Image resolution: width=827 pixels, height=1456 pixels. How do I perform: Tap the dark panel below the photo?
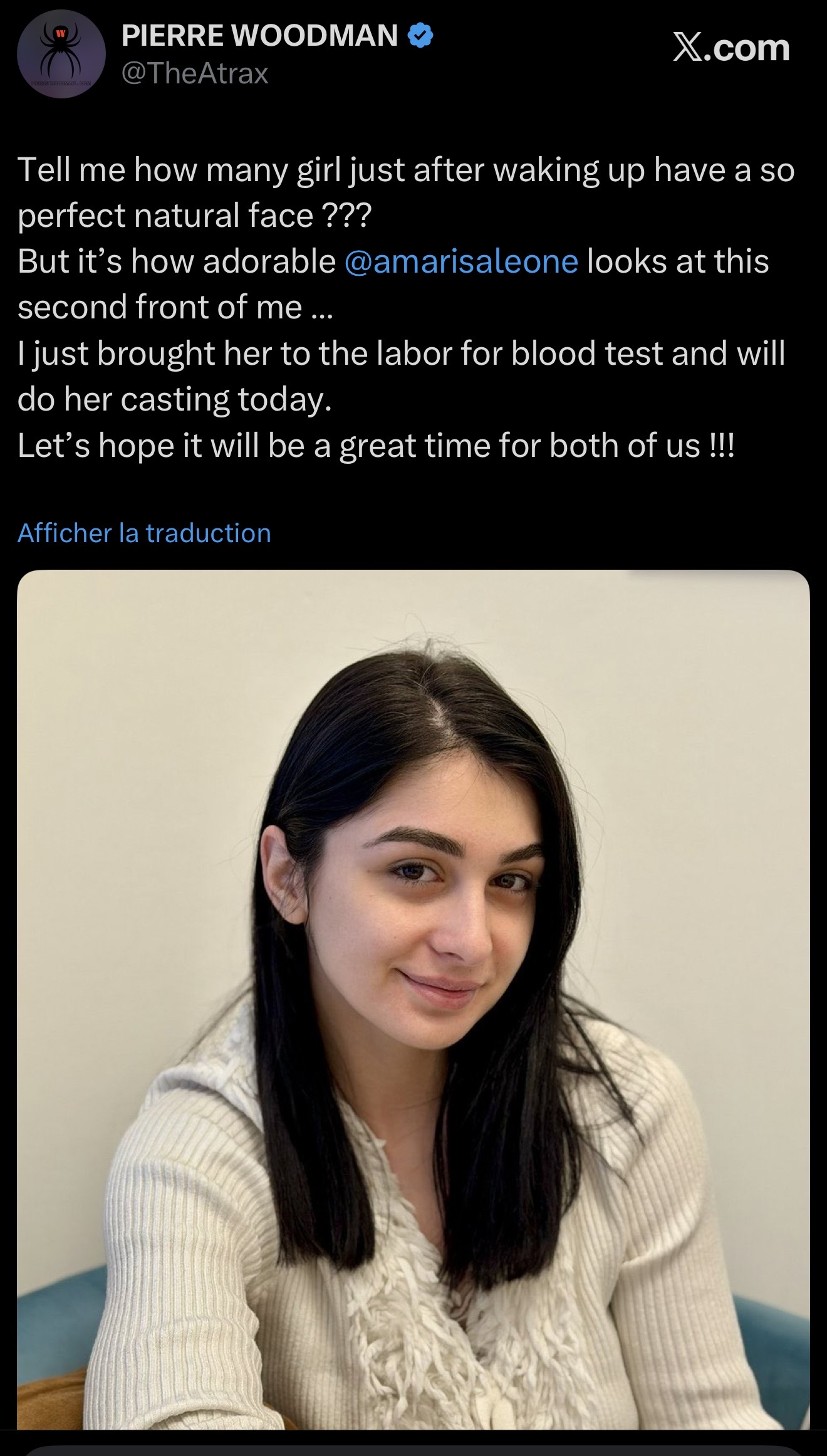coord(413,1449)
